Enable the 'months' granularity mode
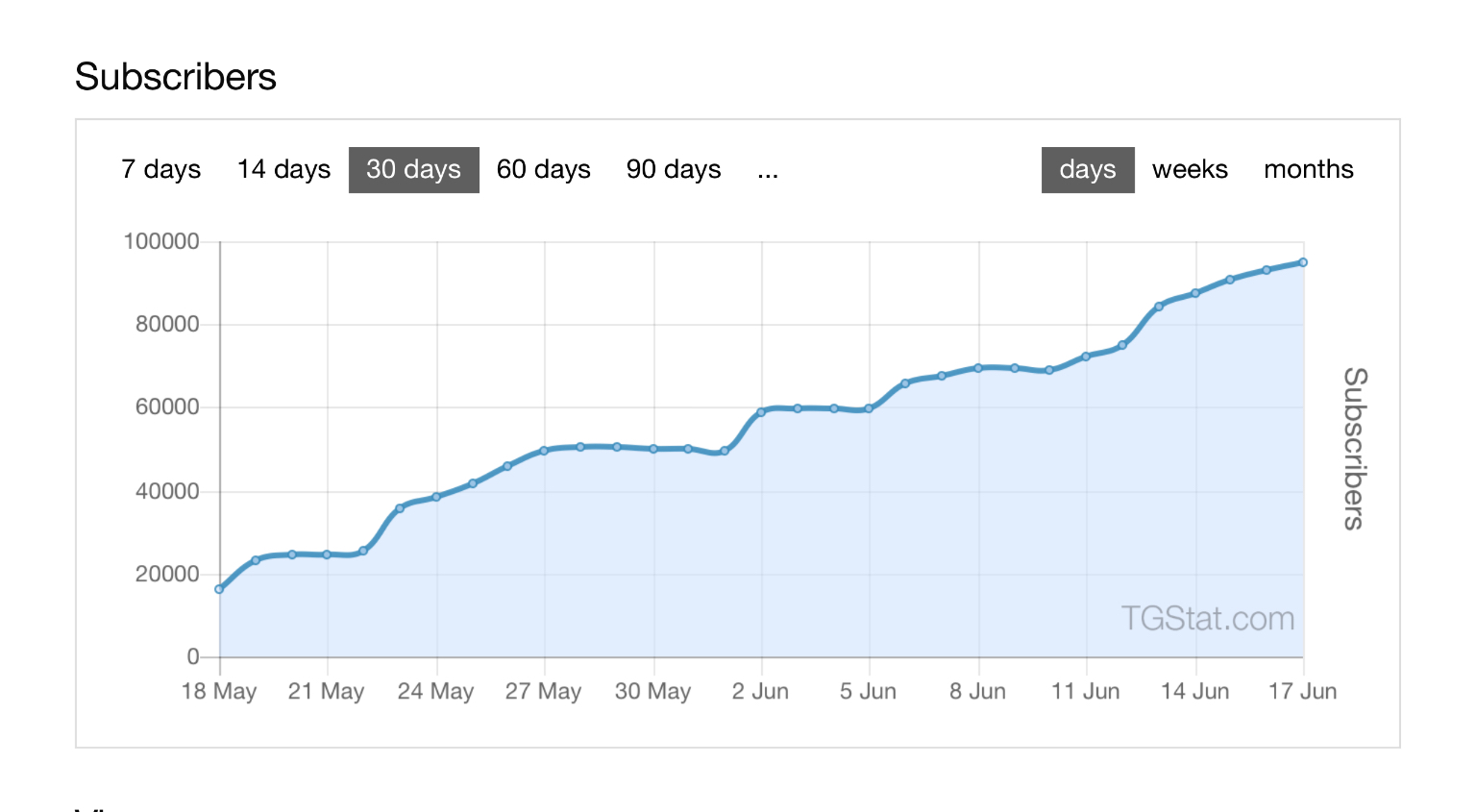Viewport: 1476px width, 812px height. 1308,169
